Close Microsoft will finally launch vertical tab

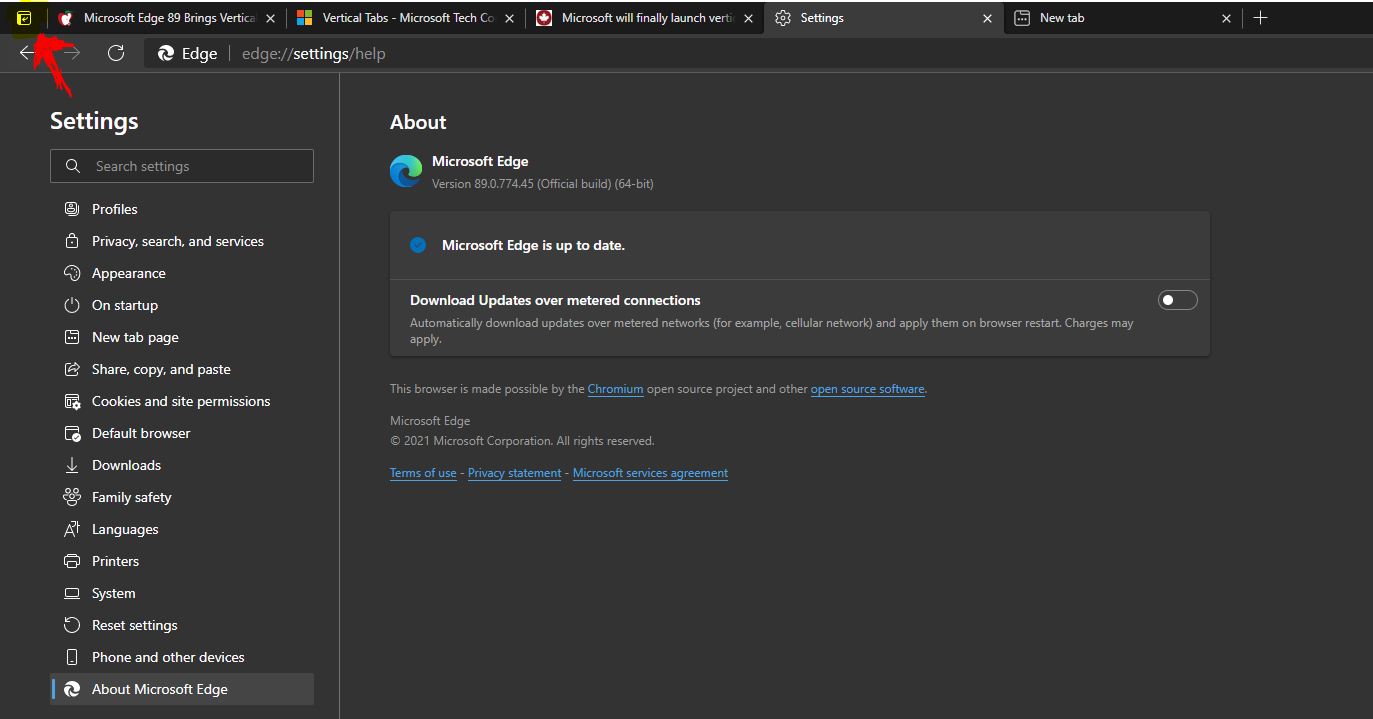(748, 18)
